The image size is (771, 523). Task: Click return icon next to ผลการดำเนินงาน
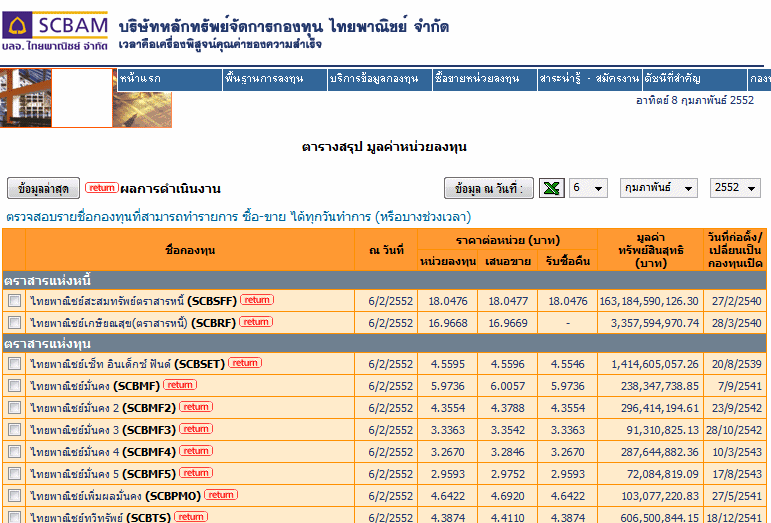[x=102, y=188]
